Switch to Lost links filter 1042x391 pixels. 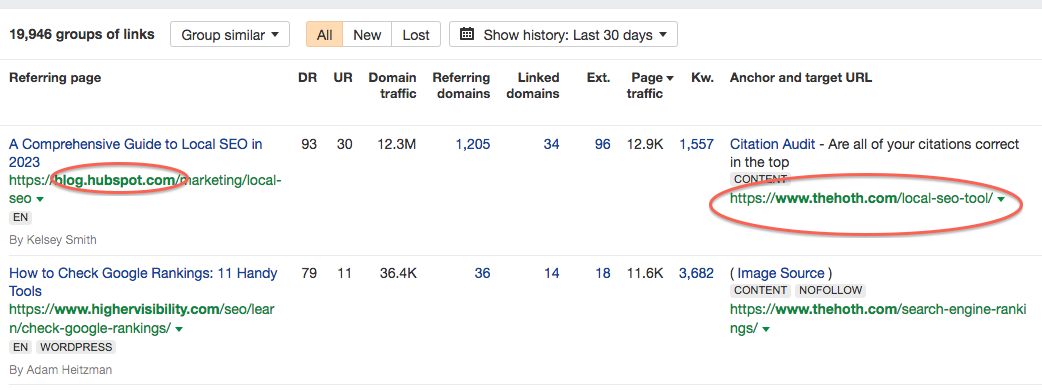click(x=416, y=35)
